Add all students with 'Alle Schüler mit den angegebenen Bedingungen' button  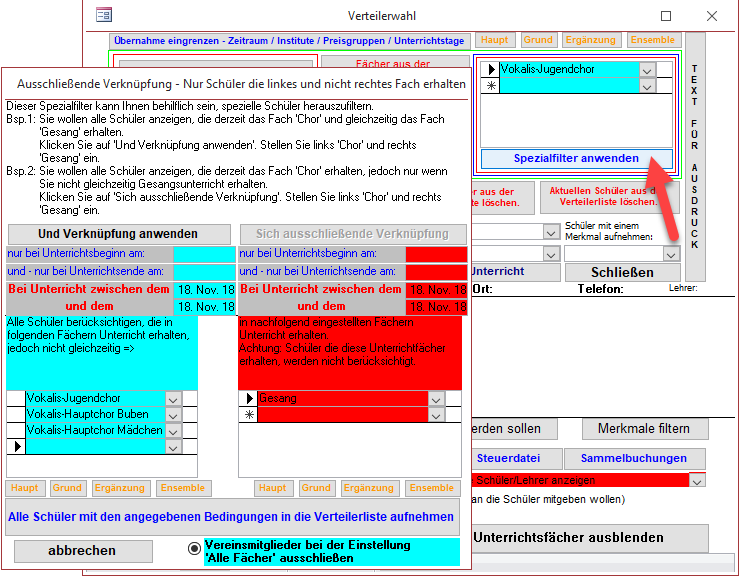pos(232,517)
